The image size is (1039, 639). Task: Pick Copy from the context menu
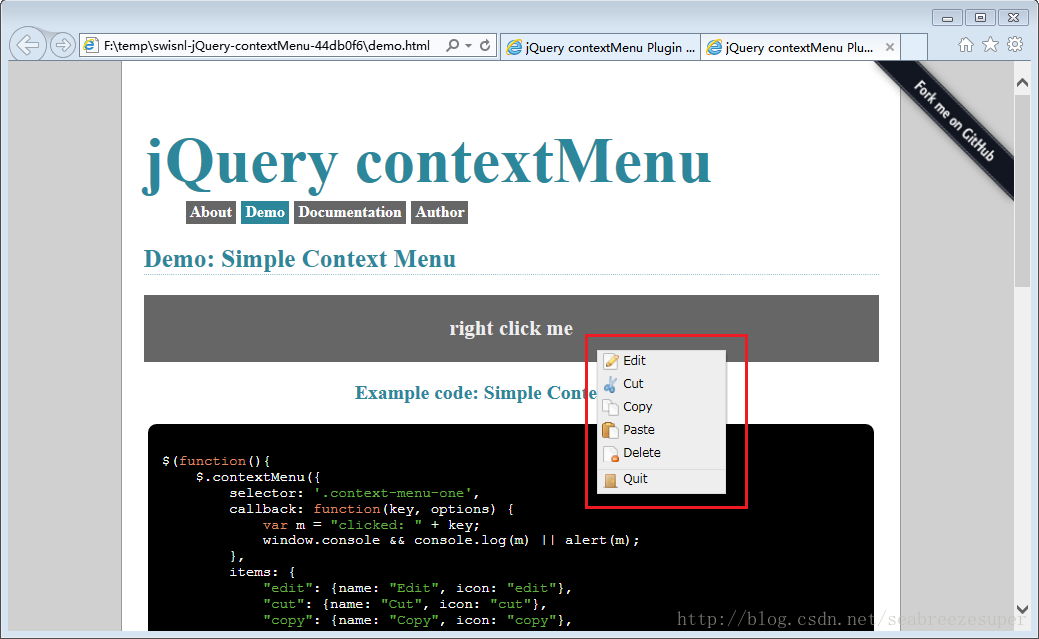(x=637, y=407)
